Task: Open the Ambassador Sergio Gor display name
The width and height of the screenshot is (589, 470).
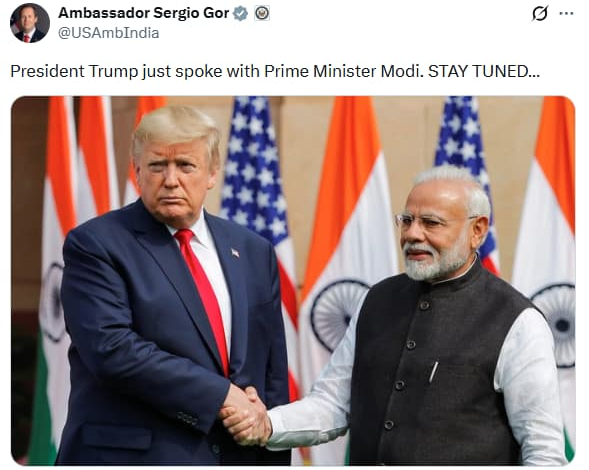Action: pos(143,13)
